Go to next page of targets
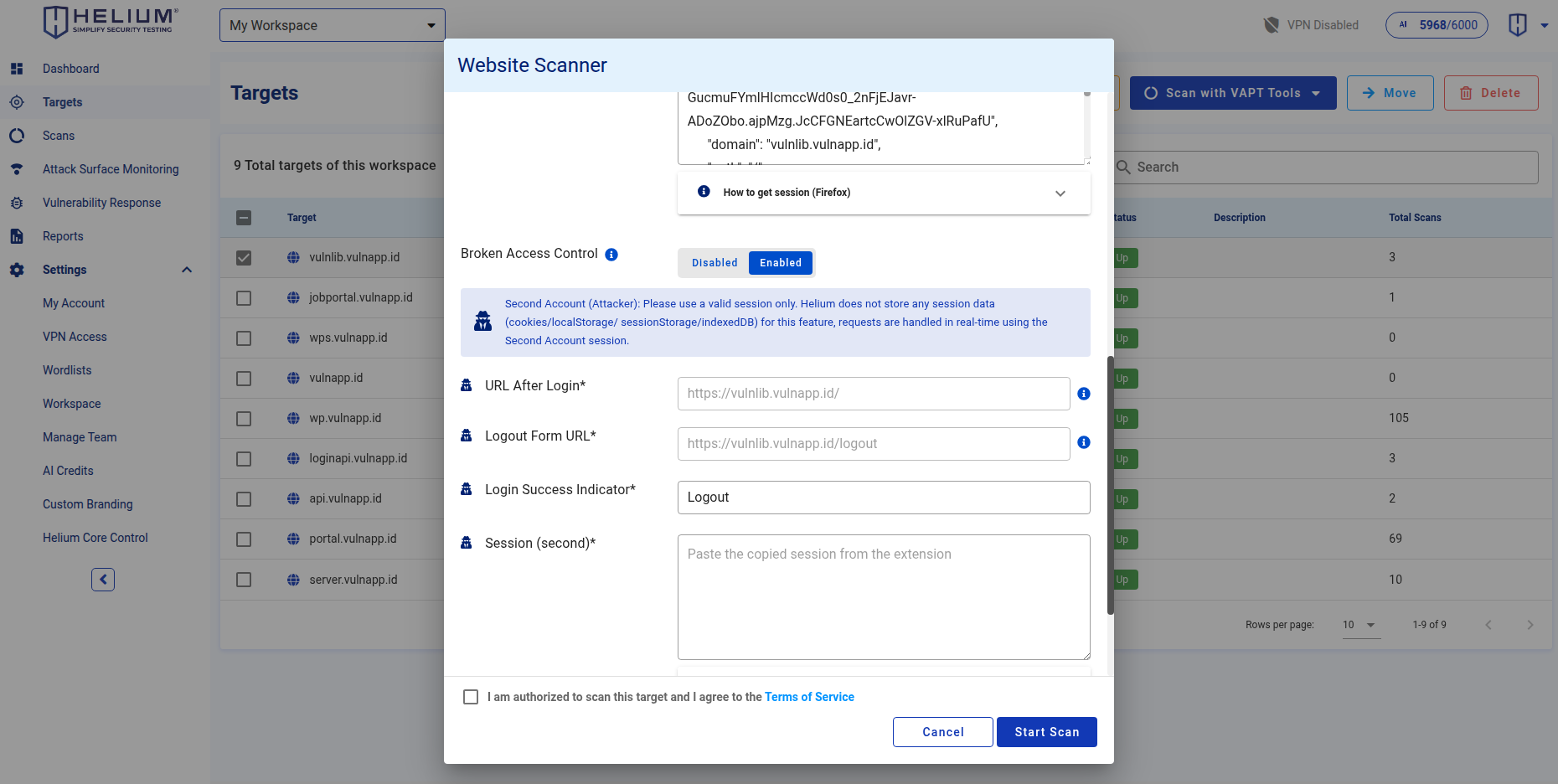The image size is (1558, 784). [1530, 625]
